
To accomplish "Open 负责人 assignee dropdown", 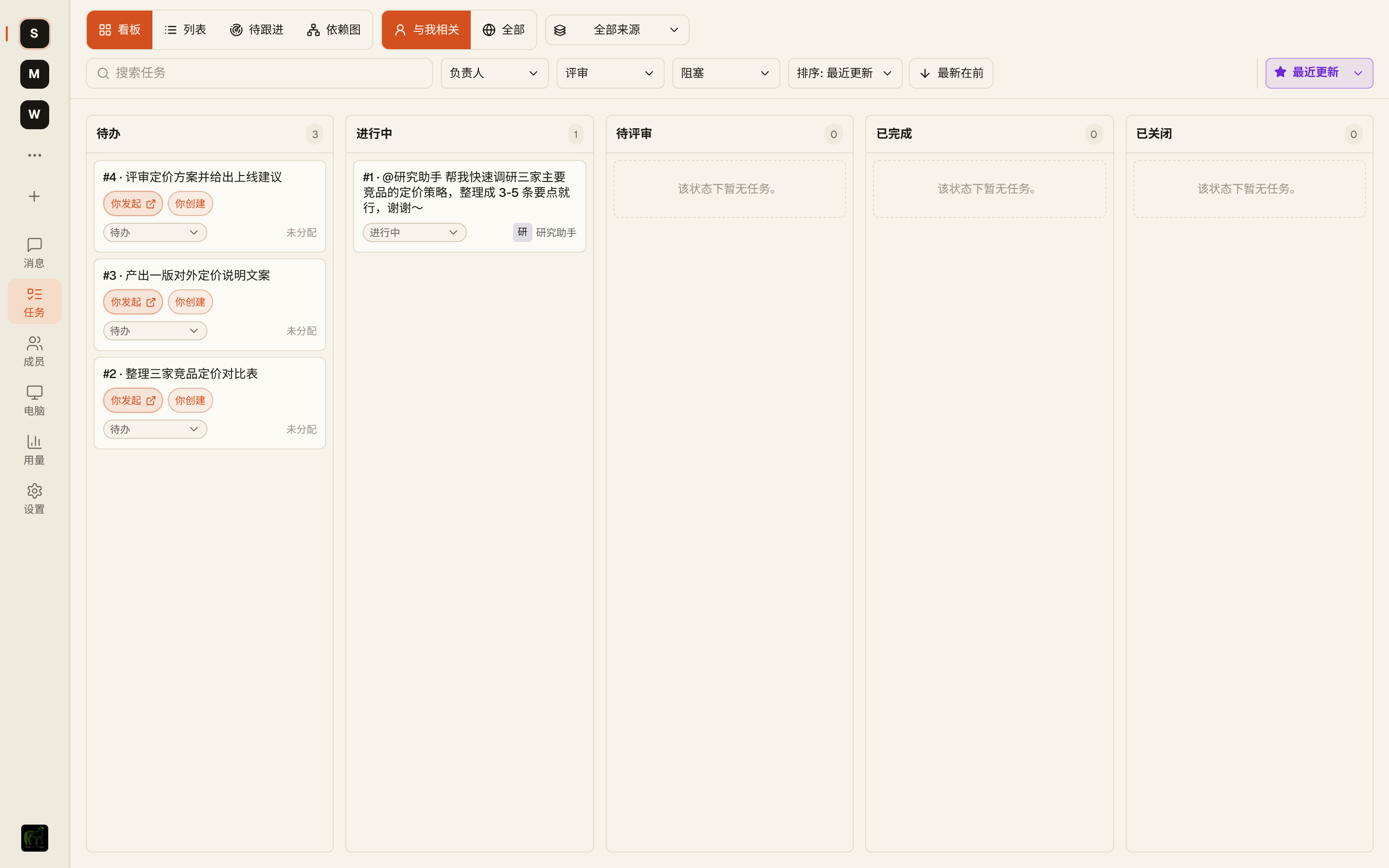I will (494, 73).
